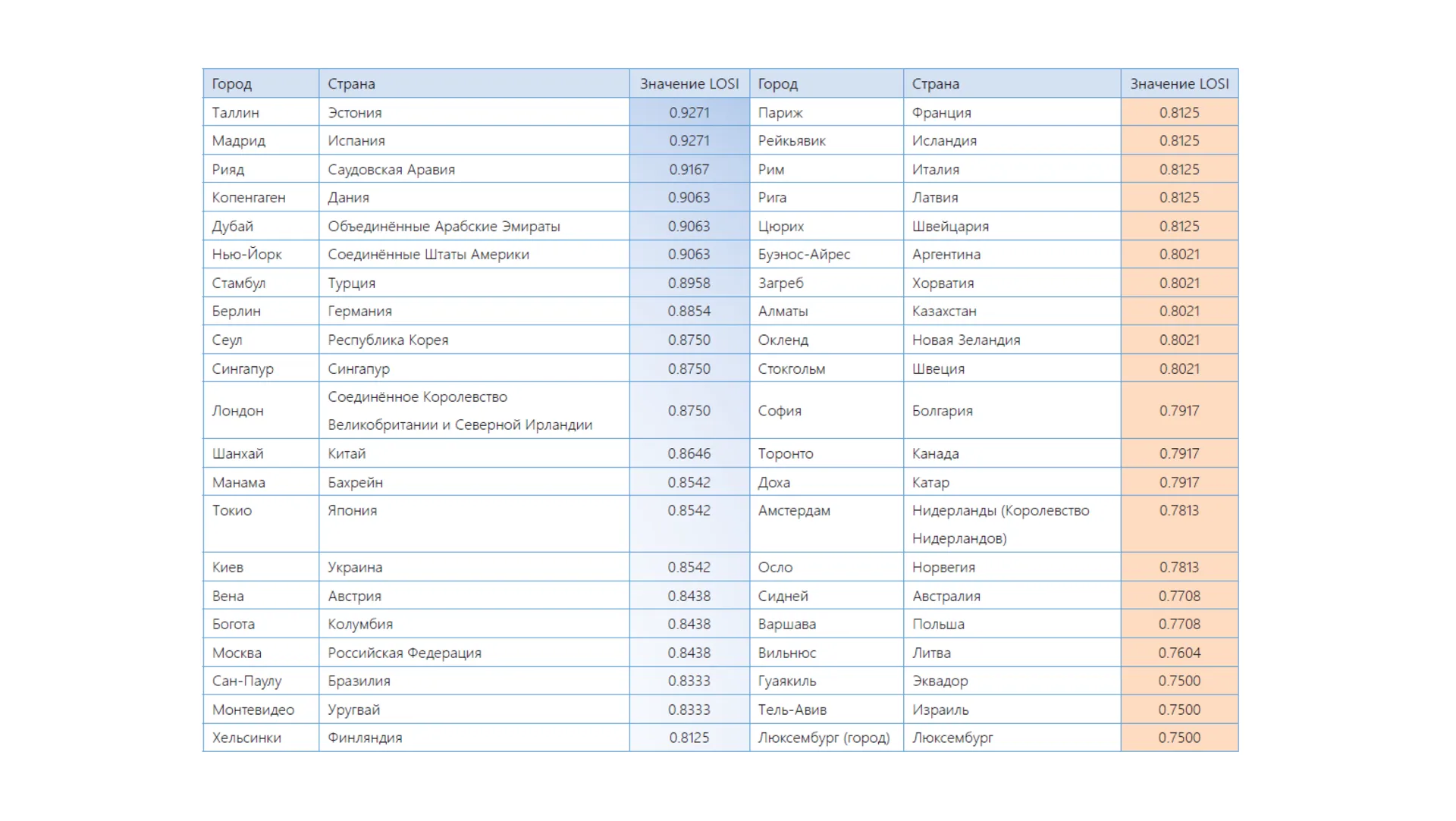
Task: Click the Буэнос-Айрес city cell
Action: (x=827, y=254)
